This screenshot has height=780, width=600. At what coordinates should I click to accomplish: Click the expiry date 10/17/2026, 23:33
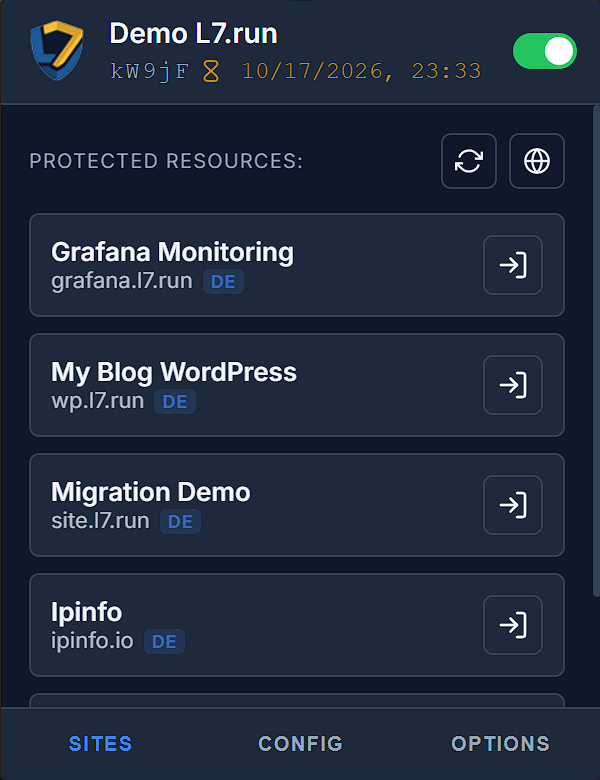(362, 71)
